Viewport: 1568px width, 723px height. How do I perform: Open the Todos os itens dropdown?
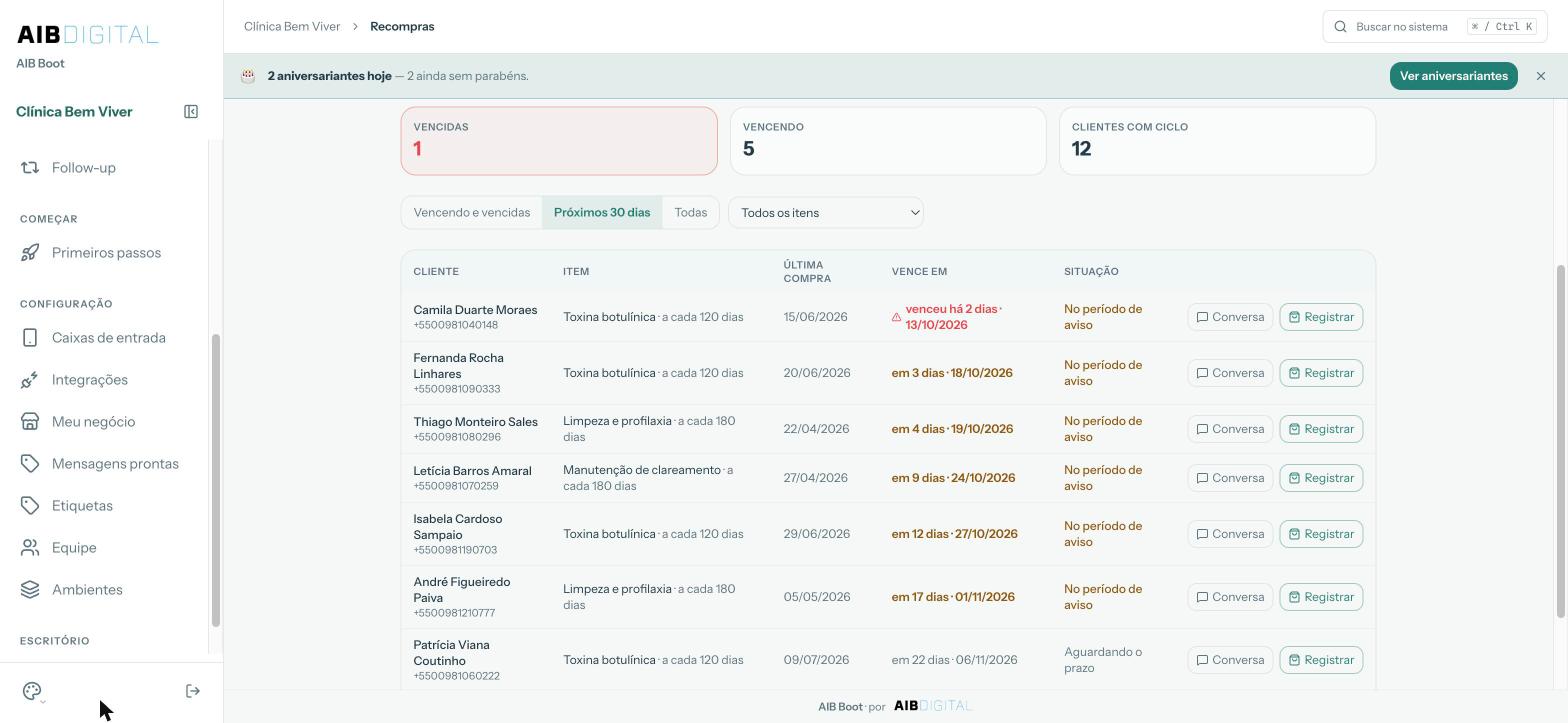tap(826, 213)
